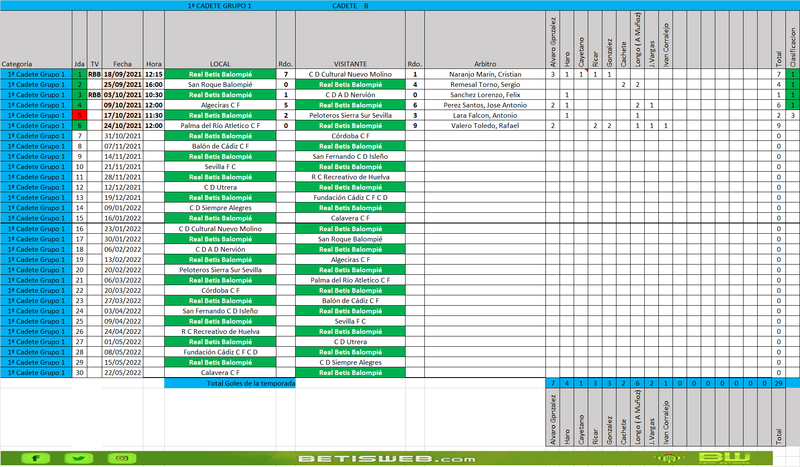Screen dimensions: 800x467
Task: Select the kickoff time cell '11:30'
Action: pos(154,115)
